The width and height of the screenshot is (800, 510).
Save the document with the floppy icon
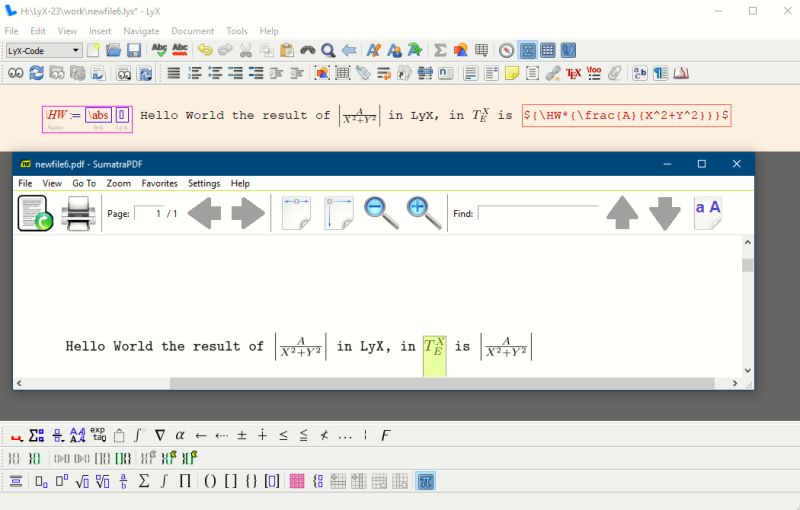[x=134, y=50]
